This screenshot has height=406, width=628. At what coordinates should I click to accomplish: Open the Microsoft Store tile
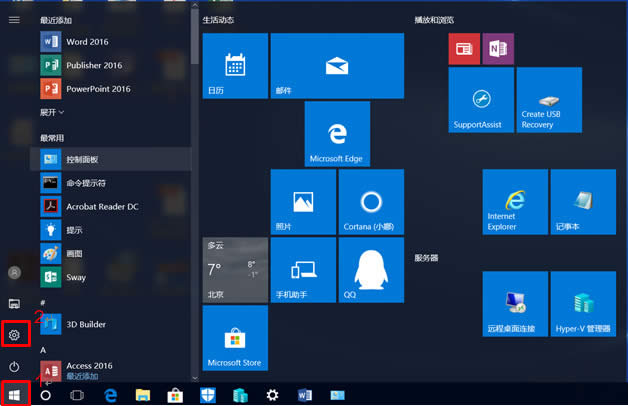pos(235,338)
